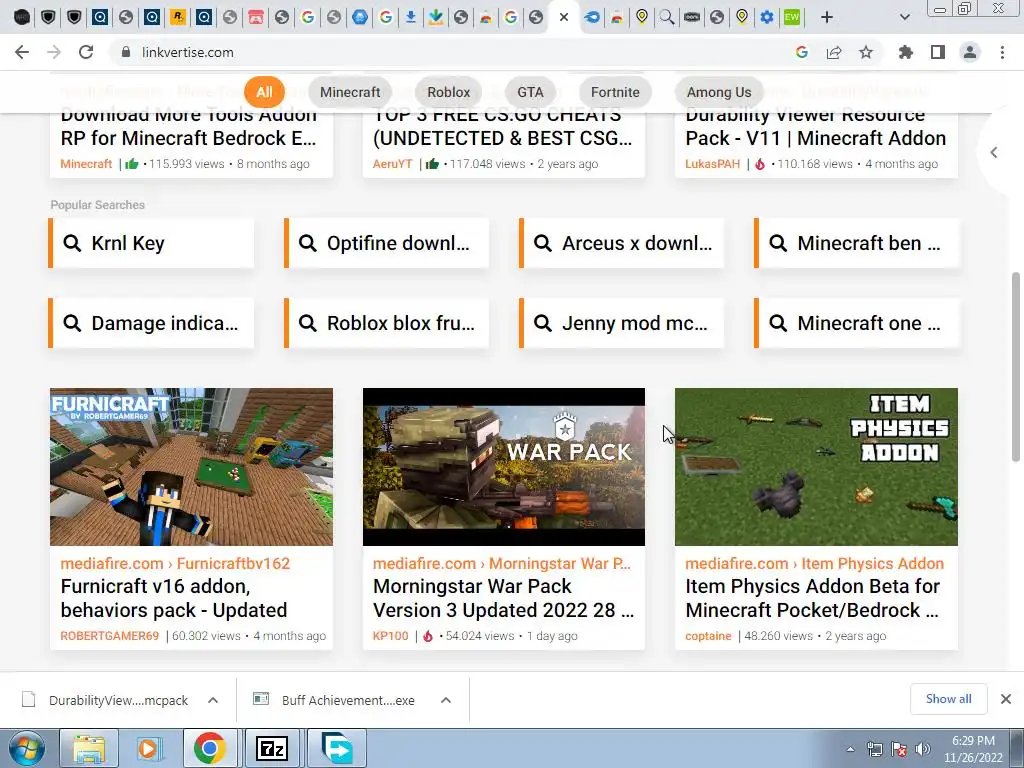Visit the ROBERTGAMER69 author link

pyautogui.click(x=110, y=636)
